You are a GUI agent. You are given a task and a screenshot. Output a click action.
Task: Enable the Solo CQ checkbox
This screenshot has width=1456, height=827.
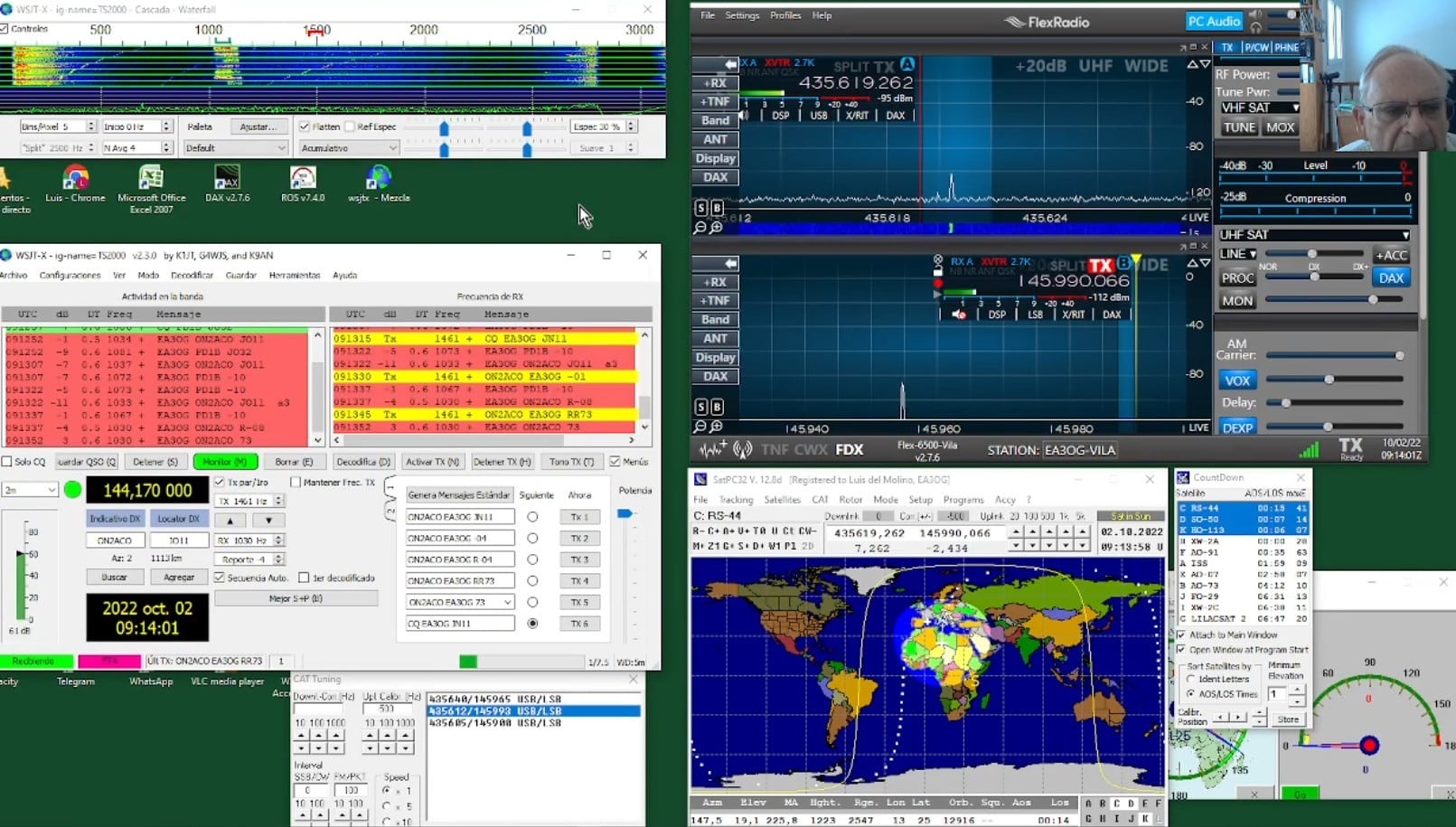(7, 462)
